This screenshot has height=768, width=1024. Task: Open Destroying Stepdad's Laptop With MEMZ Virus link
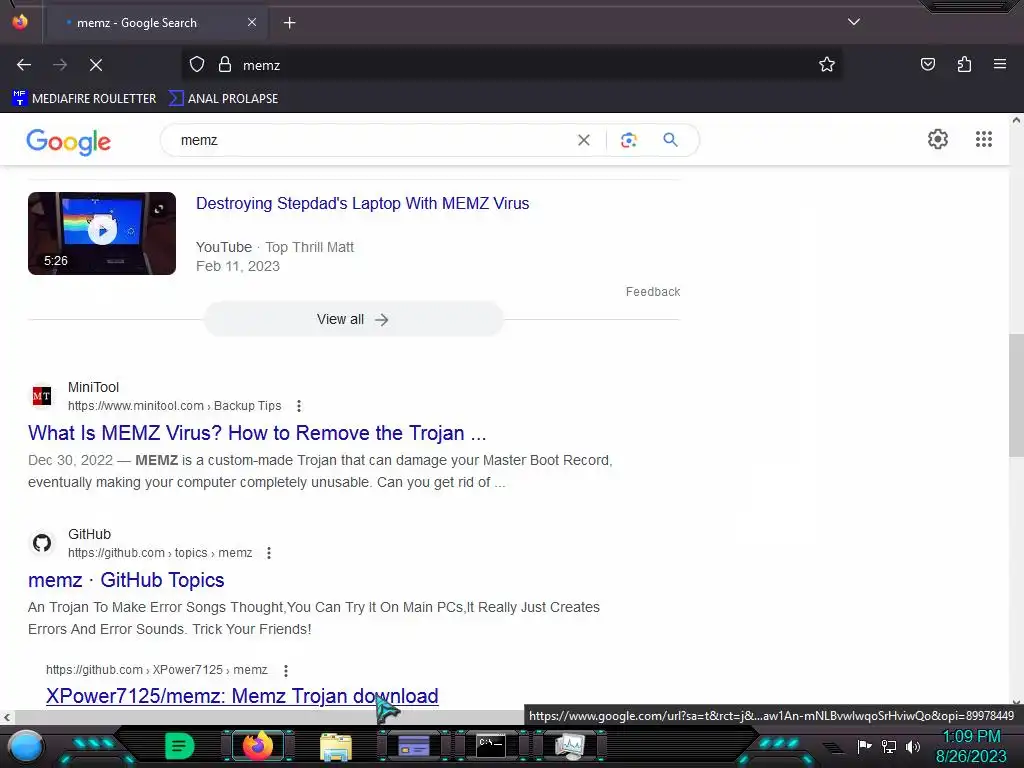pyautogui.click(x=362, y=203)
